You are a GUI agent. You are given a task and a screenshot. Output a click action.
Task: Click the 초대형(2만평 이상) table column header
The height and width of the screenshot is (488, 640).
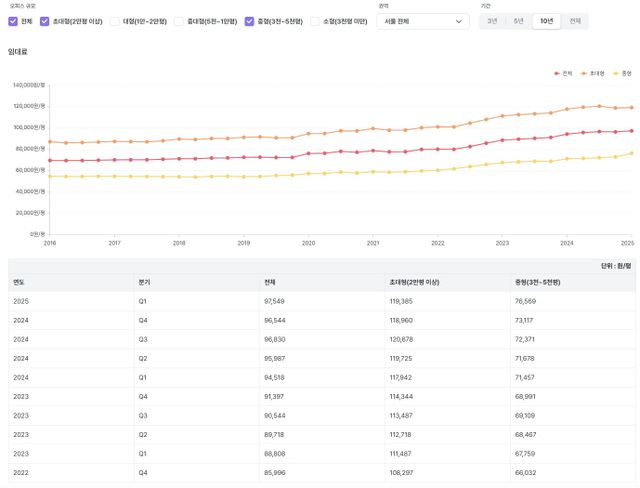(x=414, y=282)
